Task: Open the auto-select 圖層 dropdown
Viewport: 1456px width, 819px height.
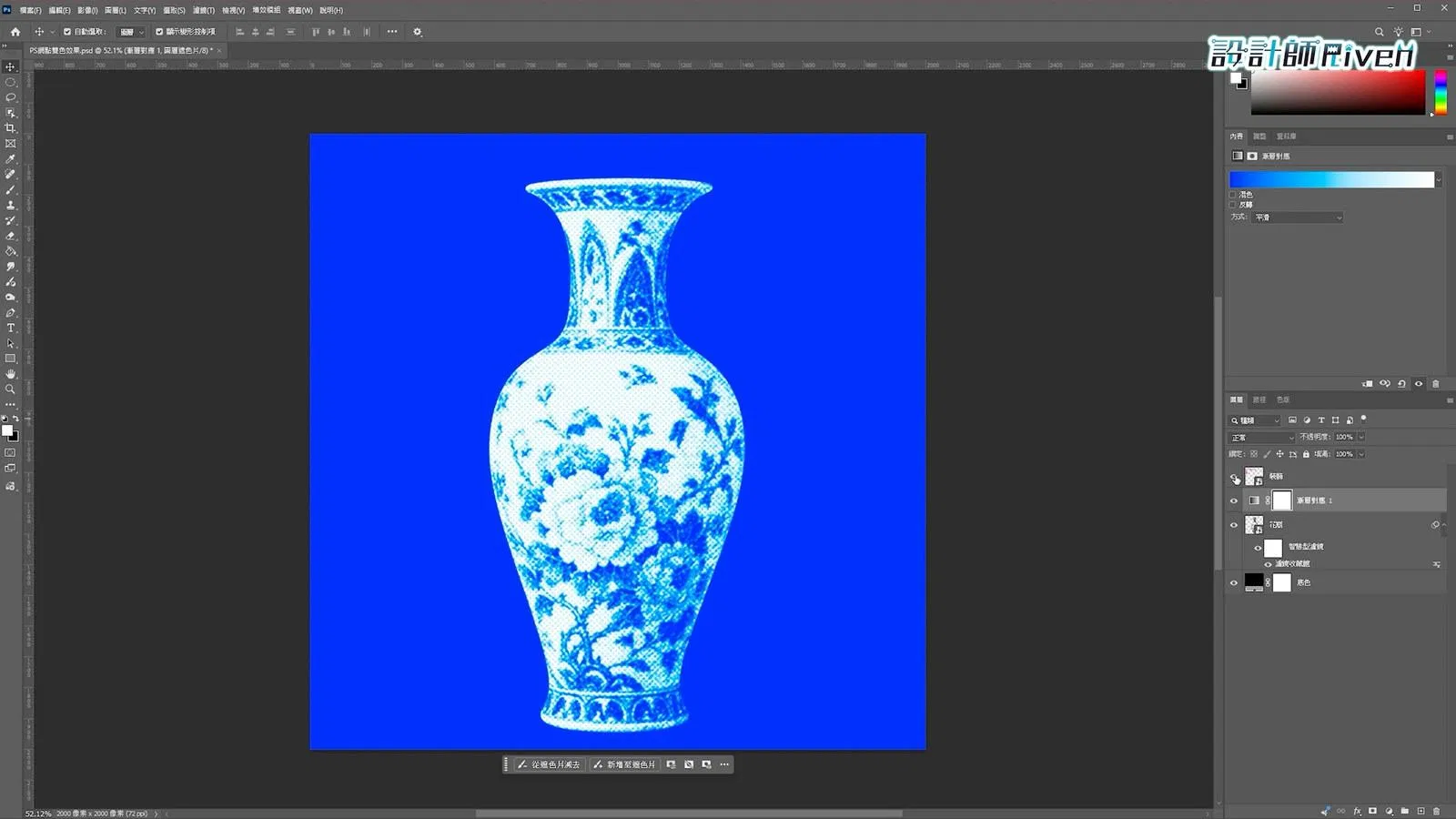Action: click(131, 32)
